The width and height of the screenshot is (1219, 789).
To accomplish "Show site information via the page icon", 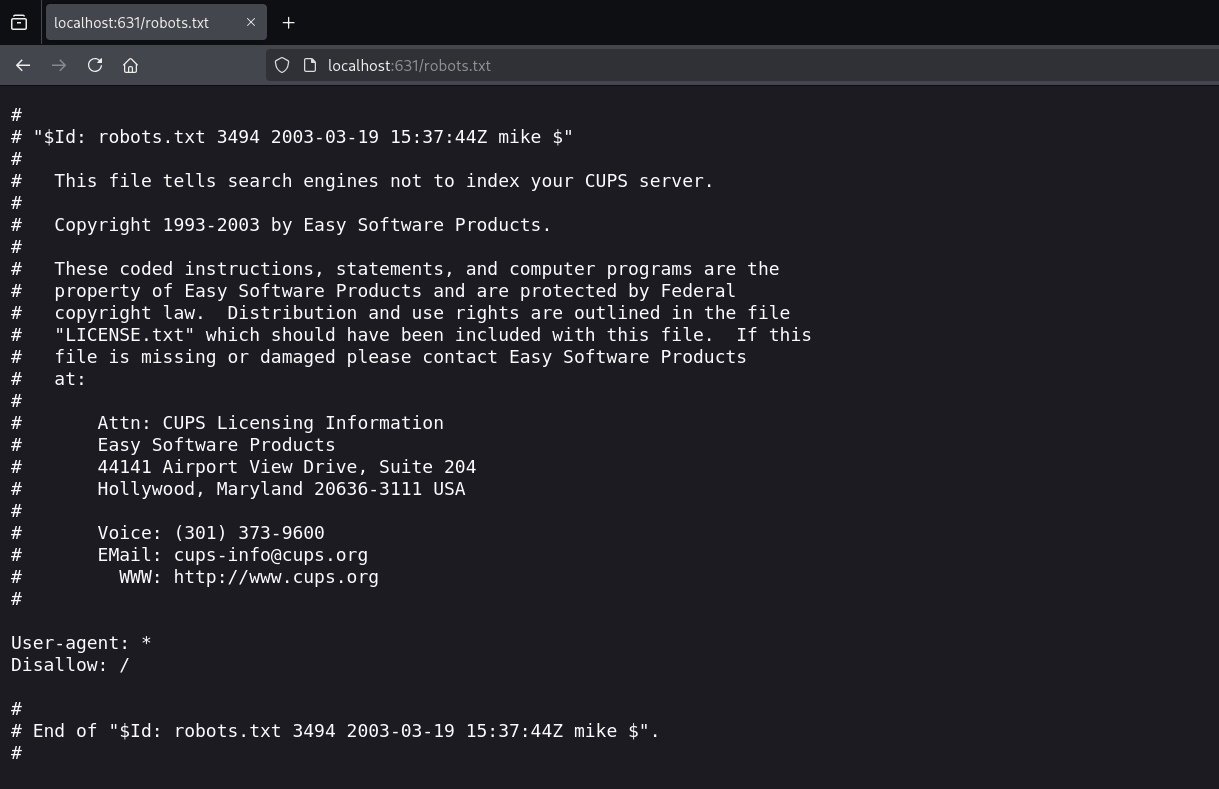I will tap(310, 65).
